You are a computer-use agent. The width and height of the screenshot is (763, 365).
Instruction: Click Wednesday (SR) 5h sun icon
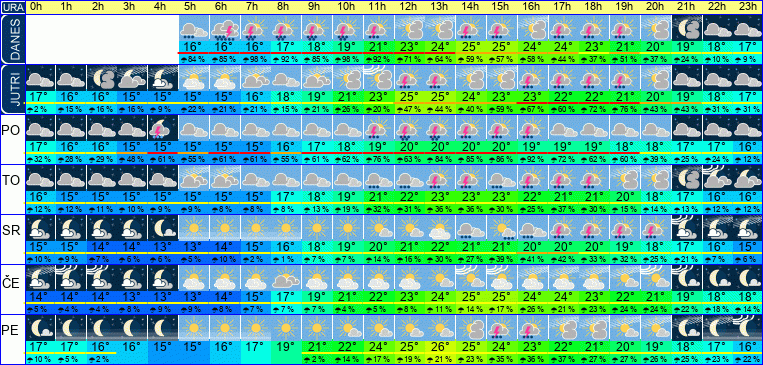pos(193,228)
